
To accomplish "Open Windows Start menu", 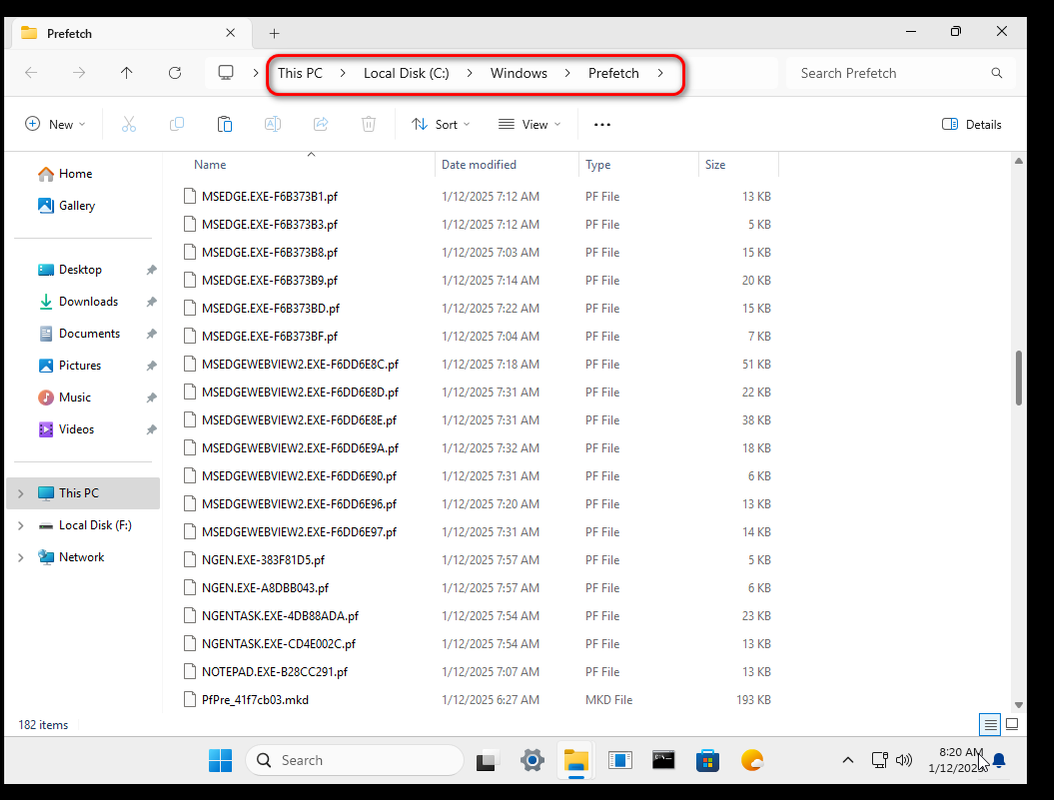I will (x=220, y=760).
